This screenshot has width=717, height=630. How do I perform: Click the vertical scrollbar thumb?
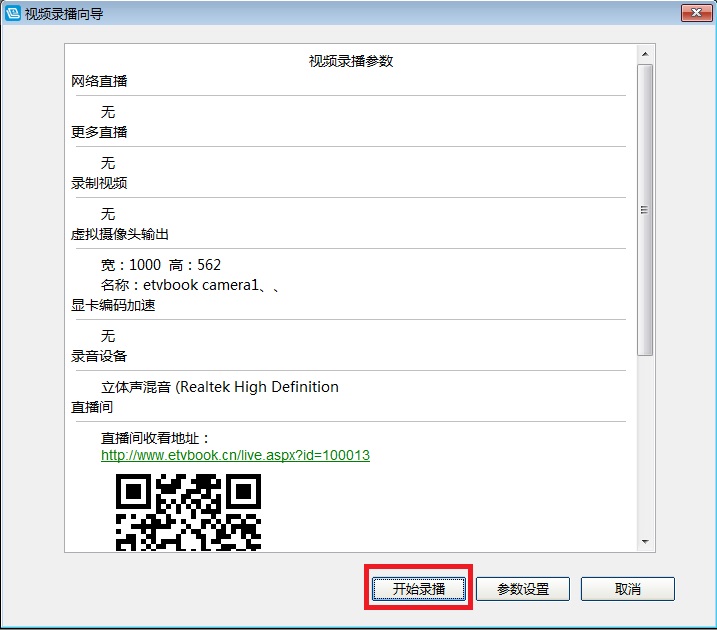[x=645, y=210]
